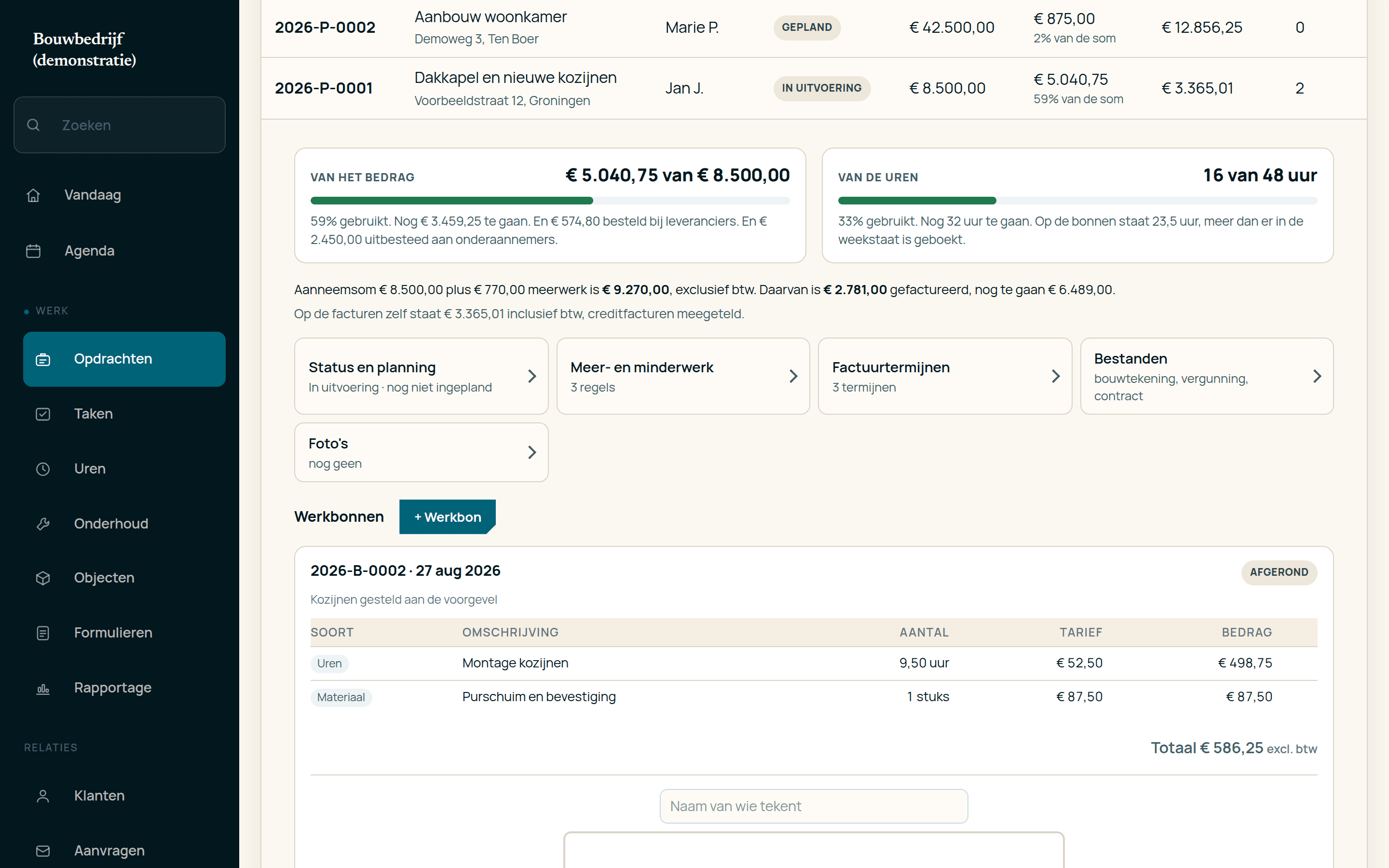Click the Materiaal tag in werkbon table

point(341,697)
